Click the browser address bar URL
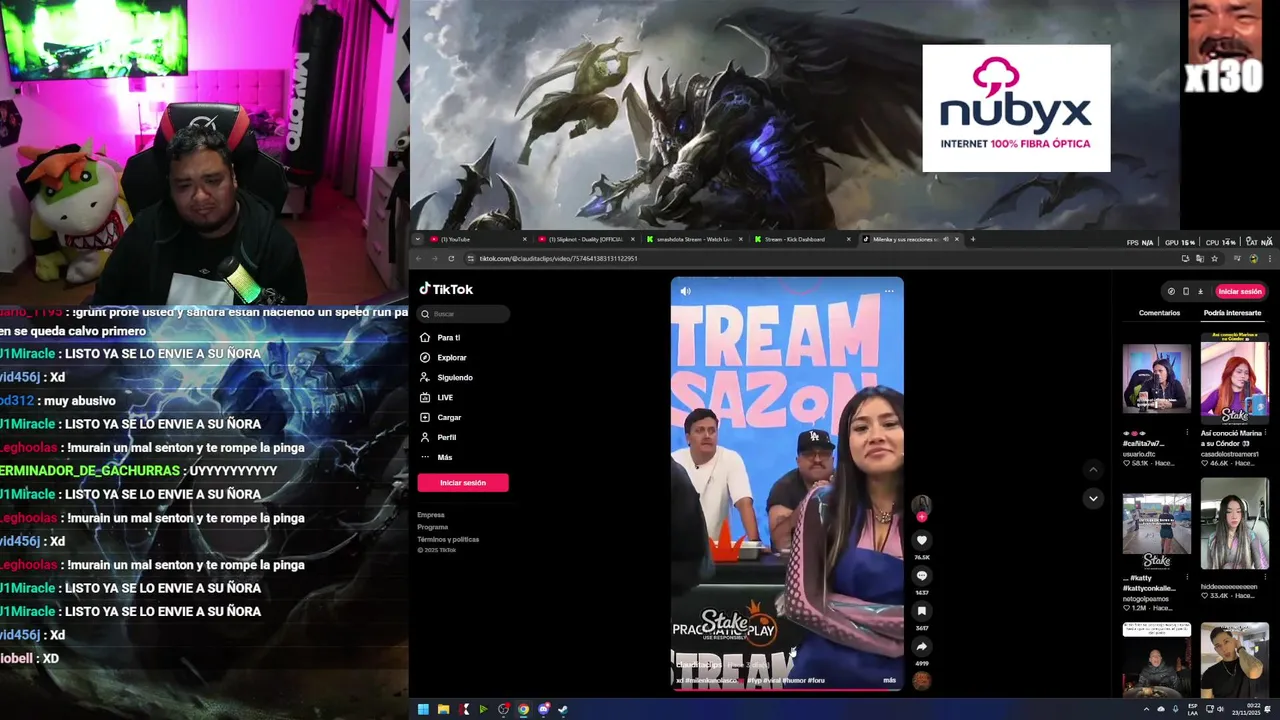 pos(558,259)
